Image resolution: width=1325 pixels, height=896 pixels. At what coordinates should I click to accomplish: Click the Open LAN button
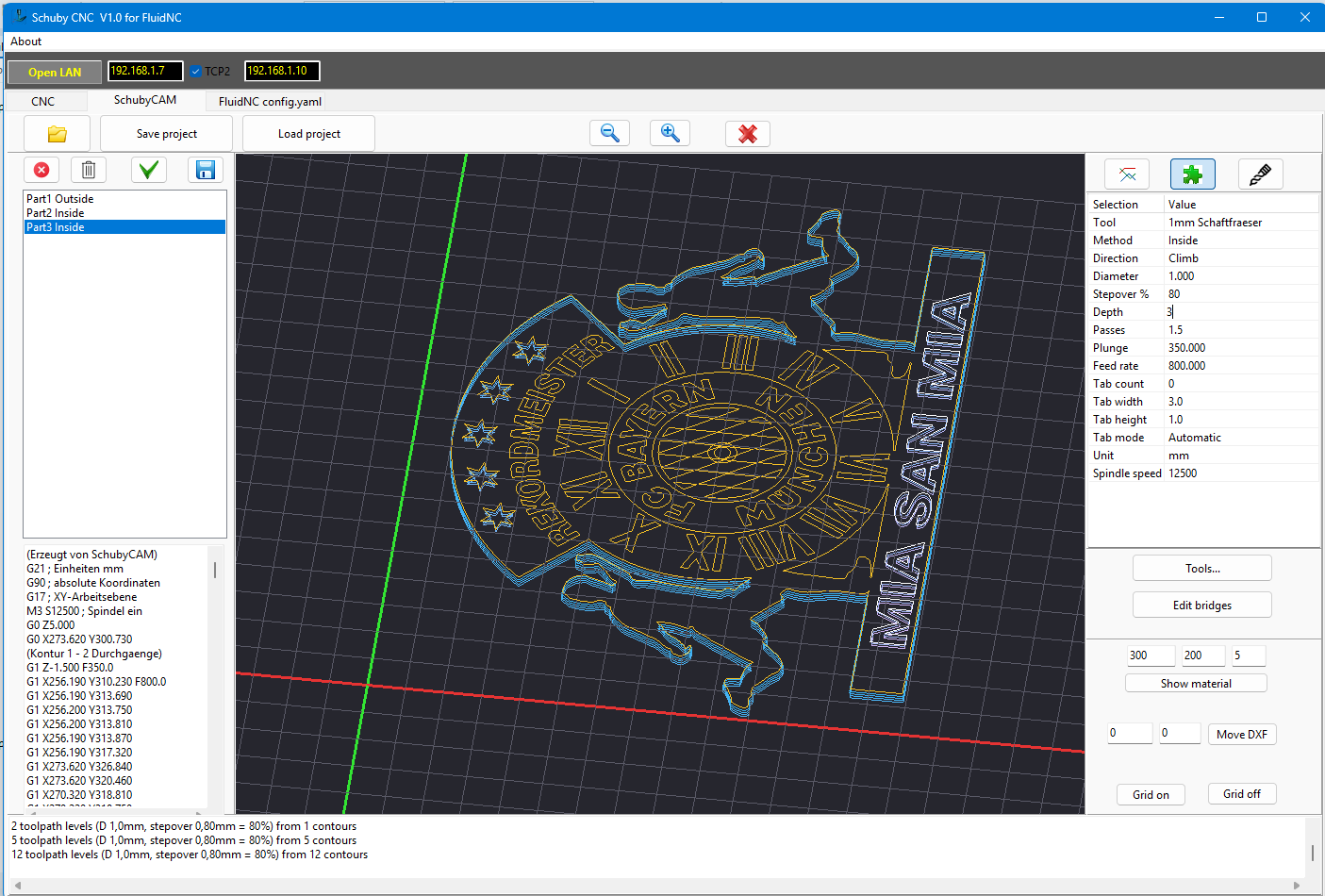(x=55, y=72)
